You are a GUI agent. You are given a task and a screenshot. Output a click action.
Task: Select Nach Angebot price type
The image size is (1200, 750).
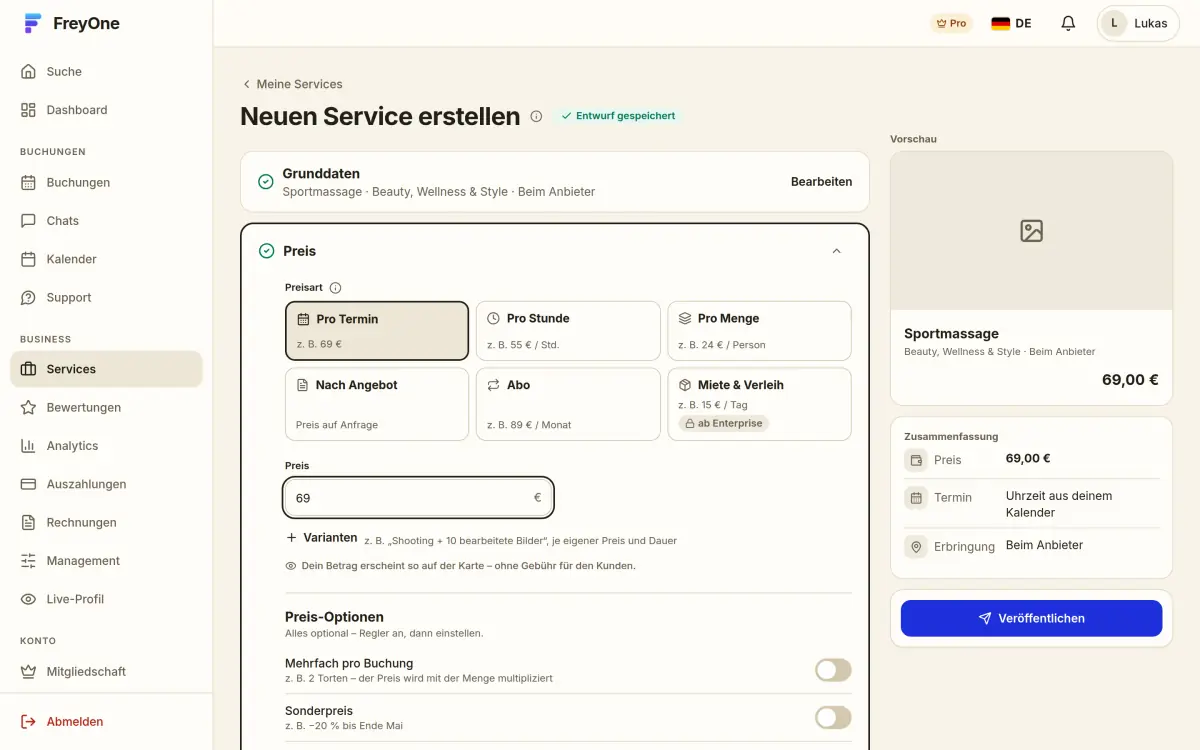click(376, 404)
